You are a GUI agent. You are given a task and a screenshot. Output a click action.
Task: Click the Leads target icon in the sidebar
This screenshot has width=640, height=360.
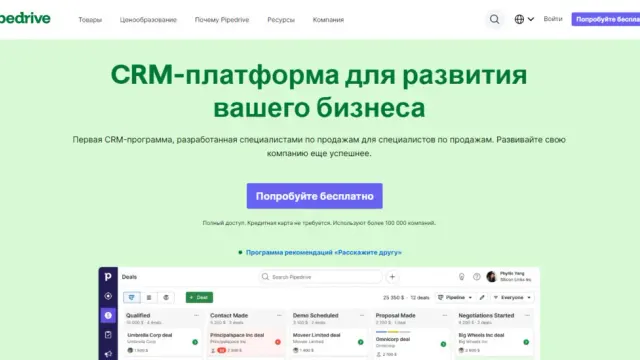coord(108,296)
